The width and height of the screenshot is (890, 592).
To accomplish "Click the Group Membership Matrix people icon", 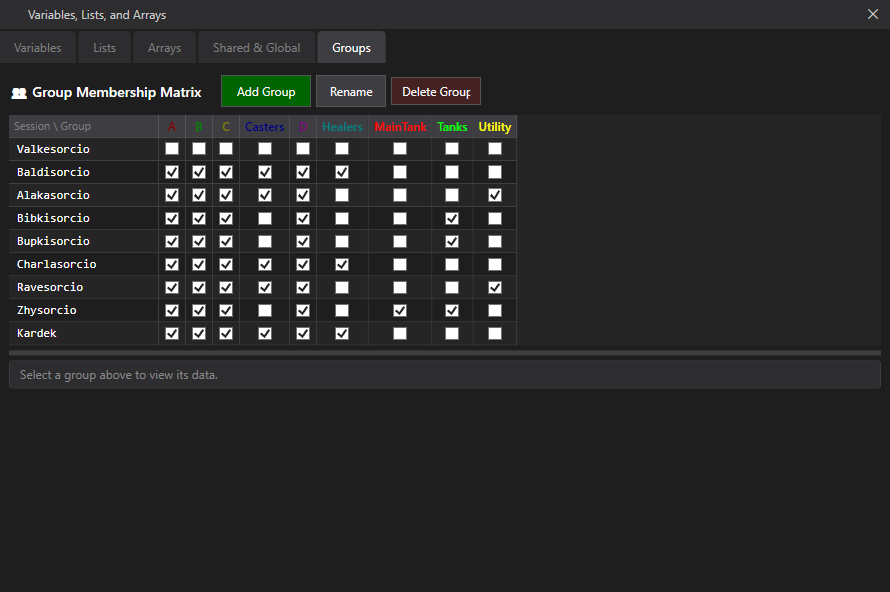I will [19, 93].
